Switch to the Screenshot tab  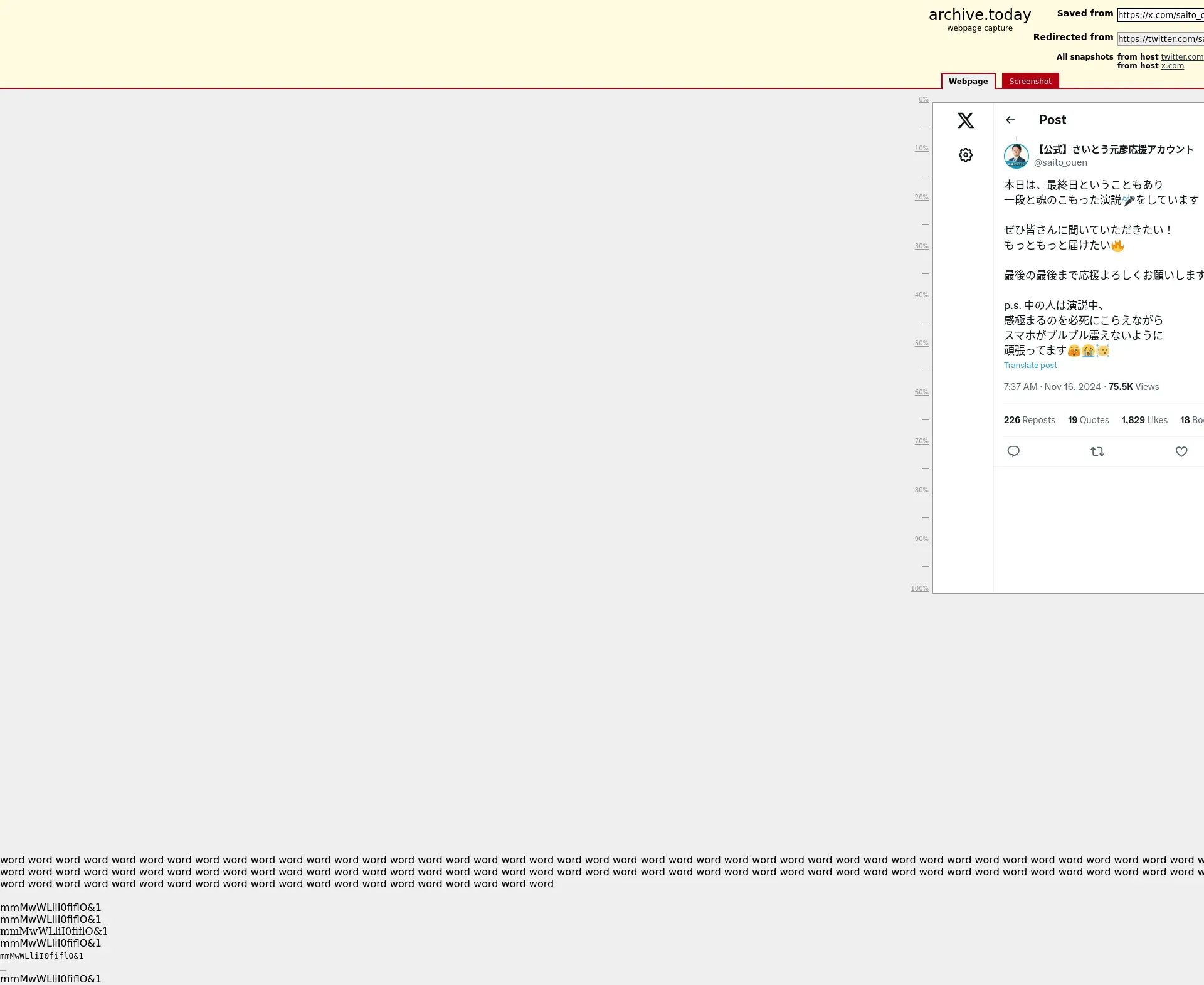1030,82
